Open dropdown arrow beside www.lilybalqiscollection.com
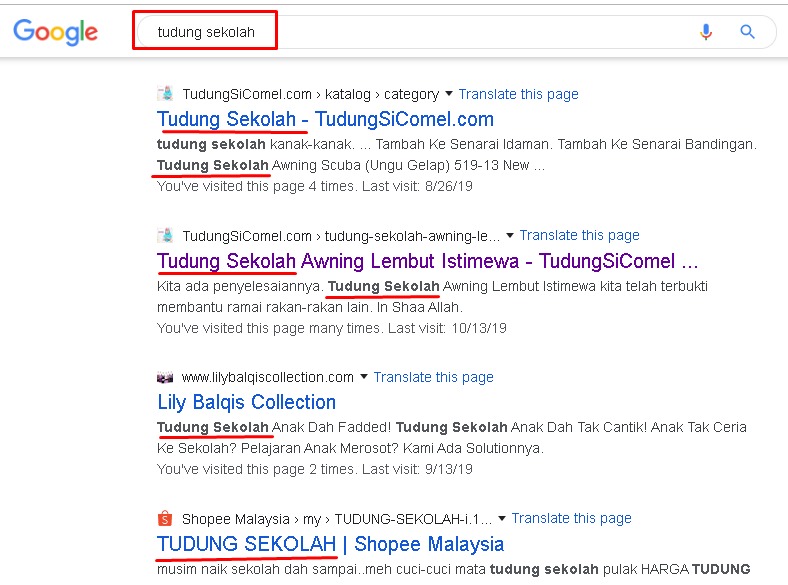788x585 pixels. [364, 376]
